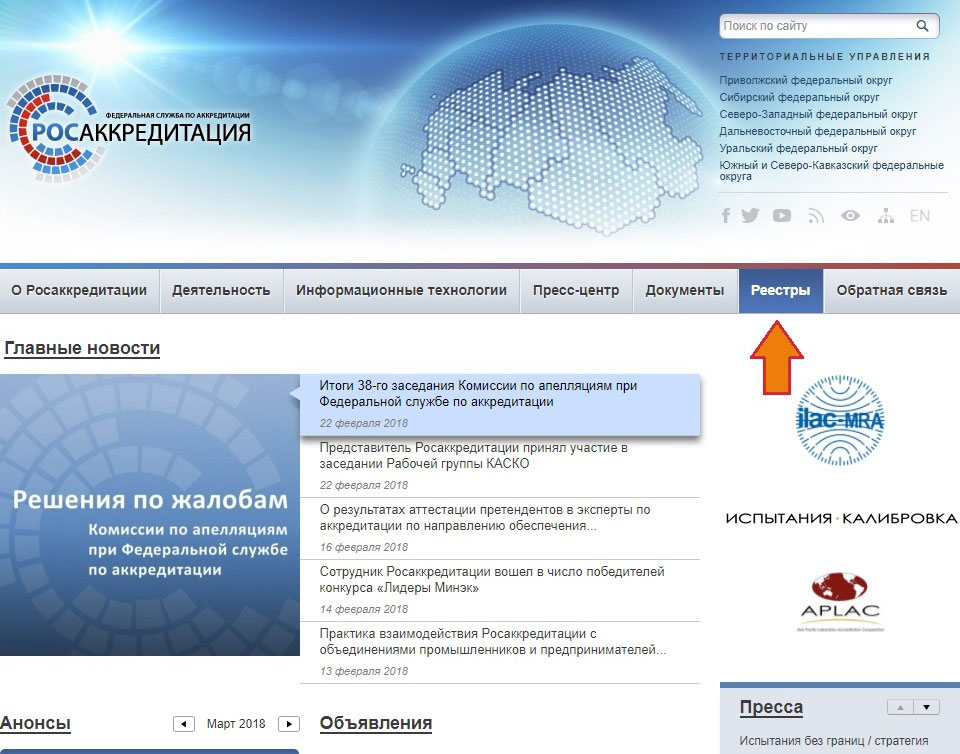Open the sitemap icon
The width and height of the screenshot is (960, 754).
[x=885, y=215]
